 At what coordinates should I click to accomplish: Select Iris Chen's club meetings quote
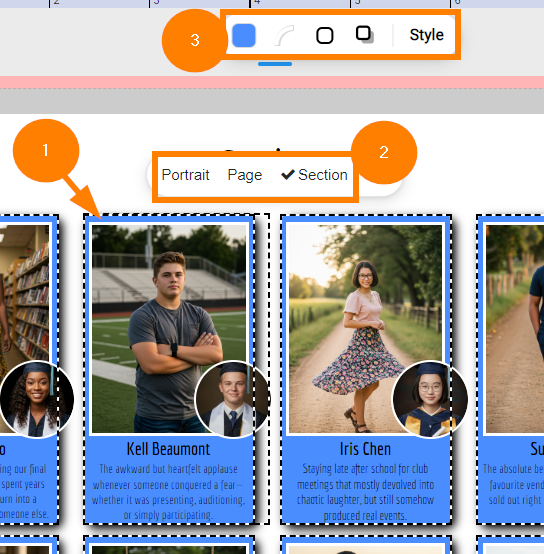(365, 492)
